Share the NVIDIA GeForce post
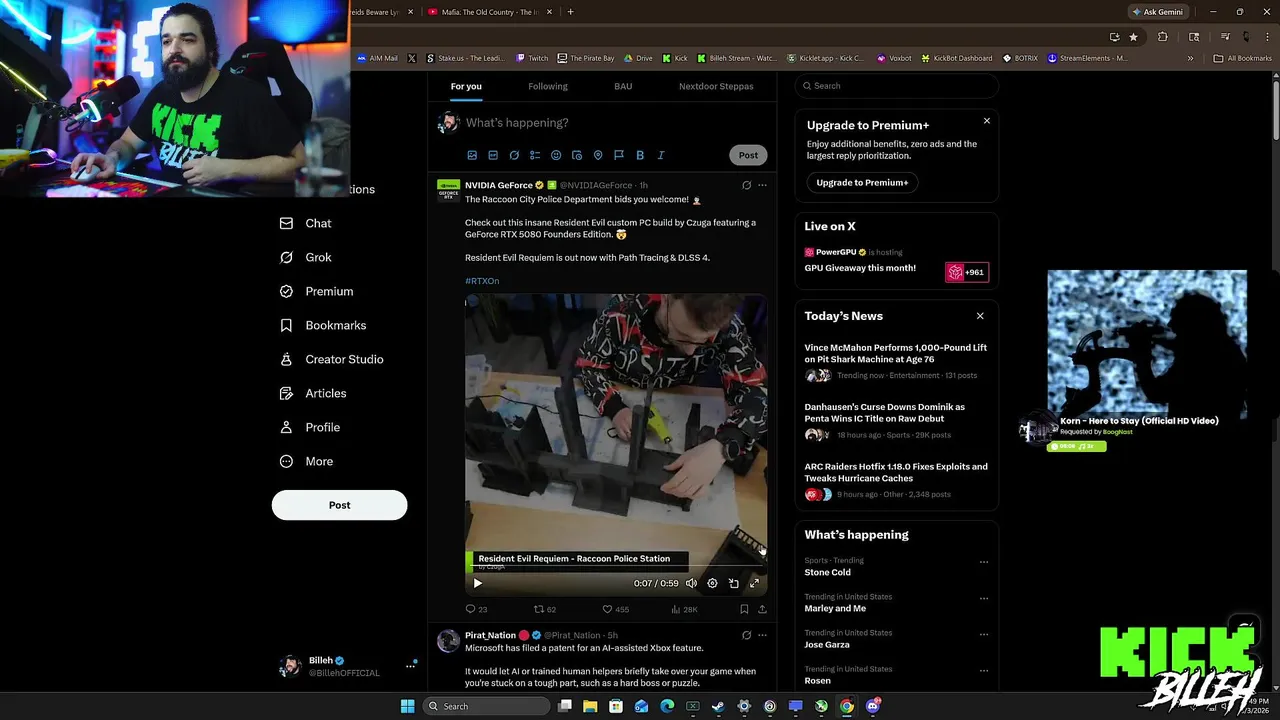This screenshot has width=1280, height=720. pos(762,609)
